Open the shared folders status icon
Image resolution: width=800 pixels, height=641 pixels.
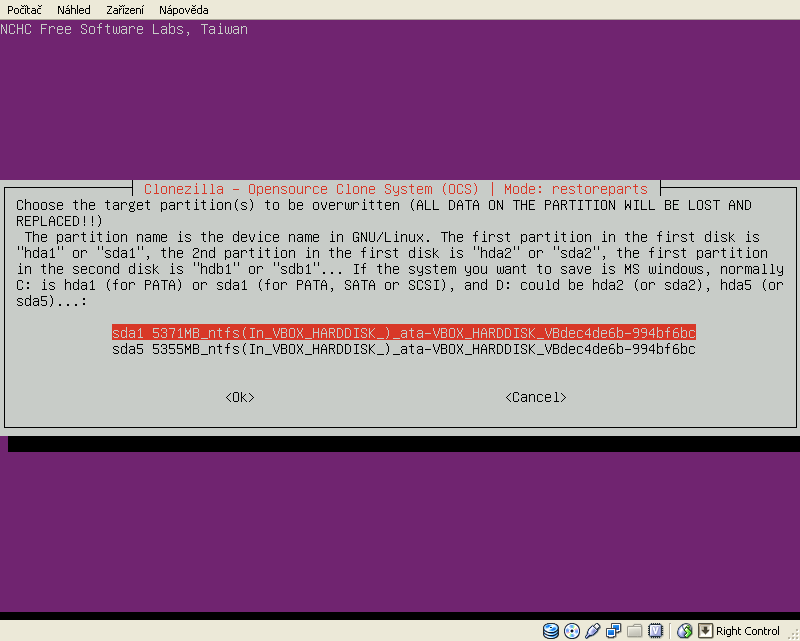pos(635,631)
